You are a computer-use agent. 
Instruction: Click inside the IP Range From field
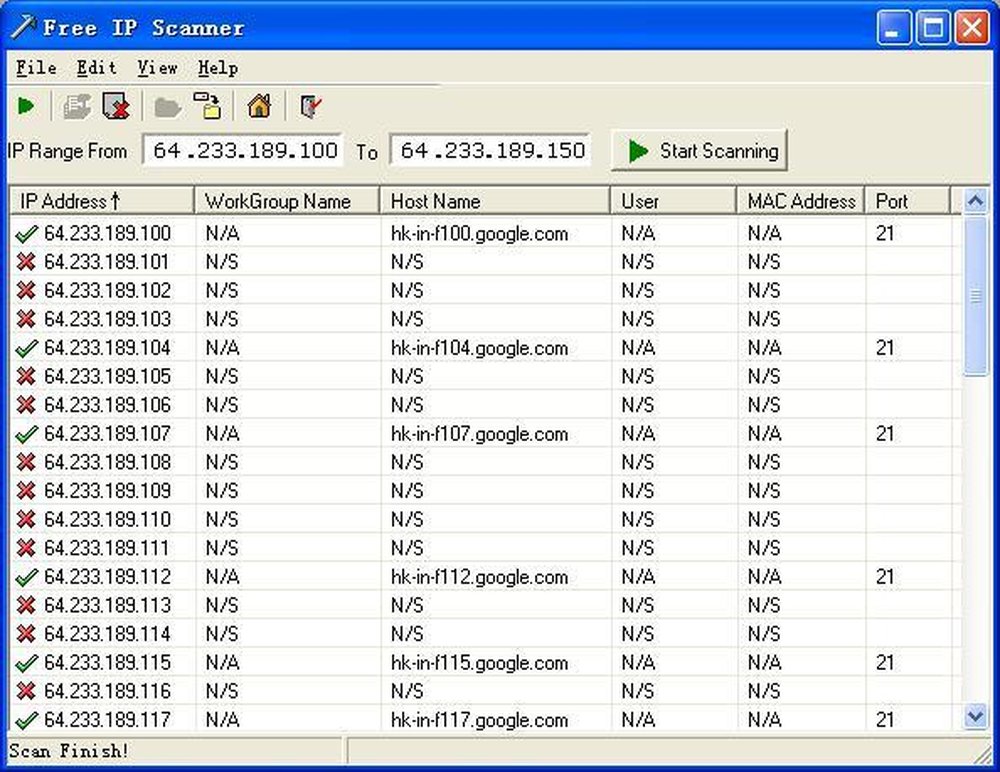click(243, 150)
